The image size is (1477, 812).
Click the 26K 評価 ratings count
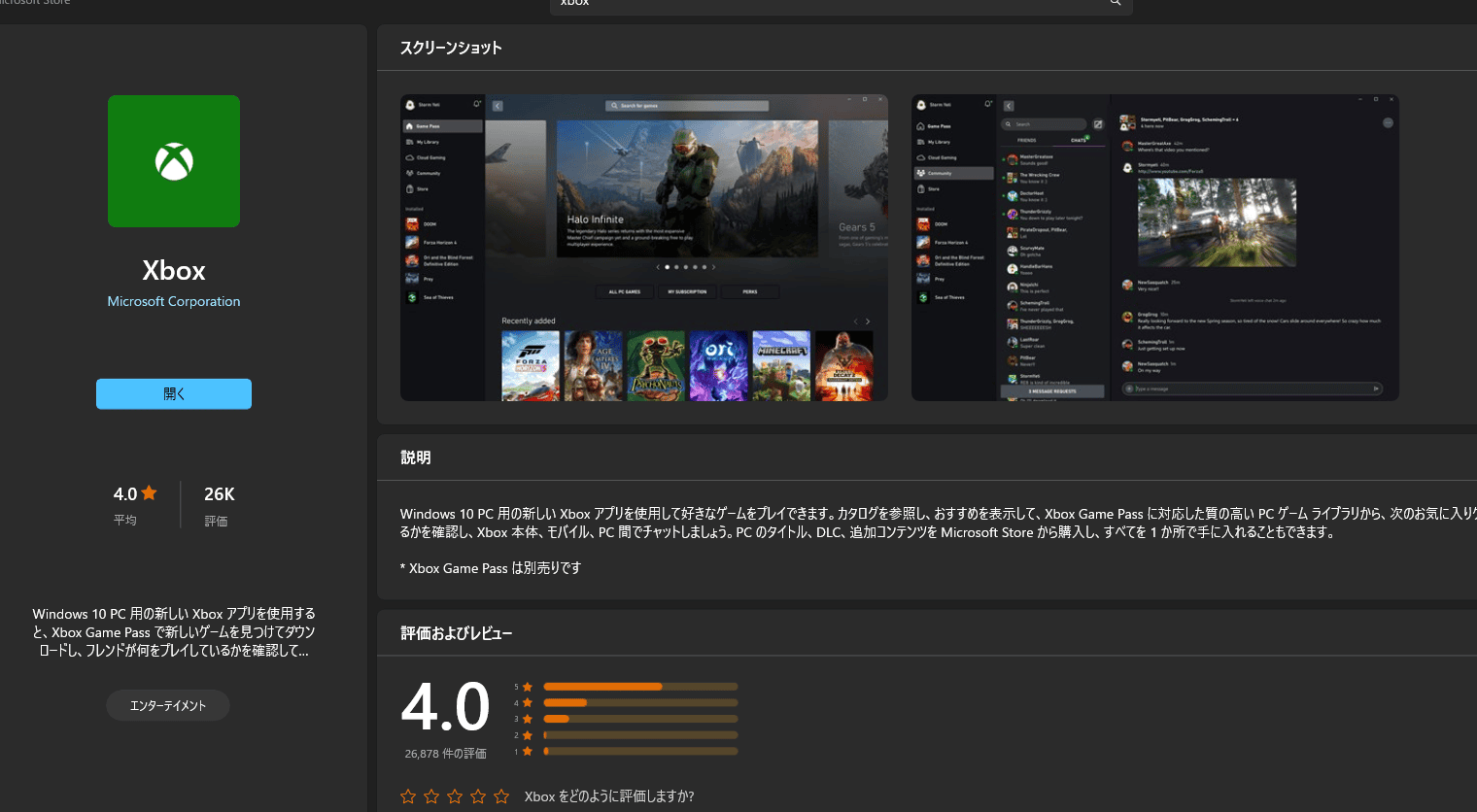tap(219, 506)
